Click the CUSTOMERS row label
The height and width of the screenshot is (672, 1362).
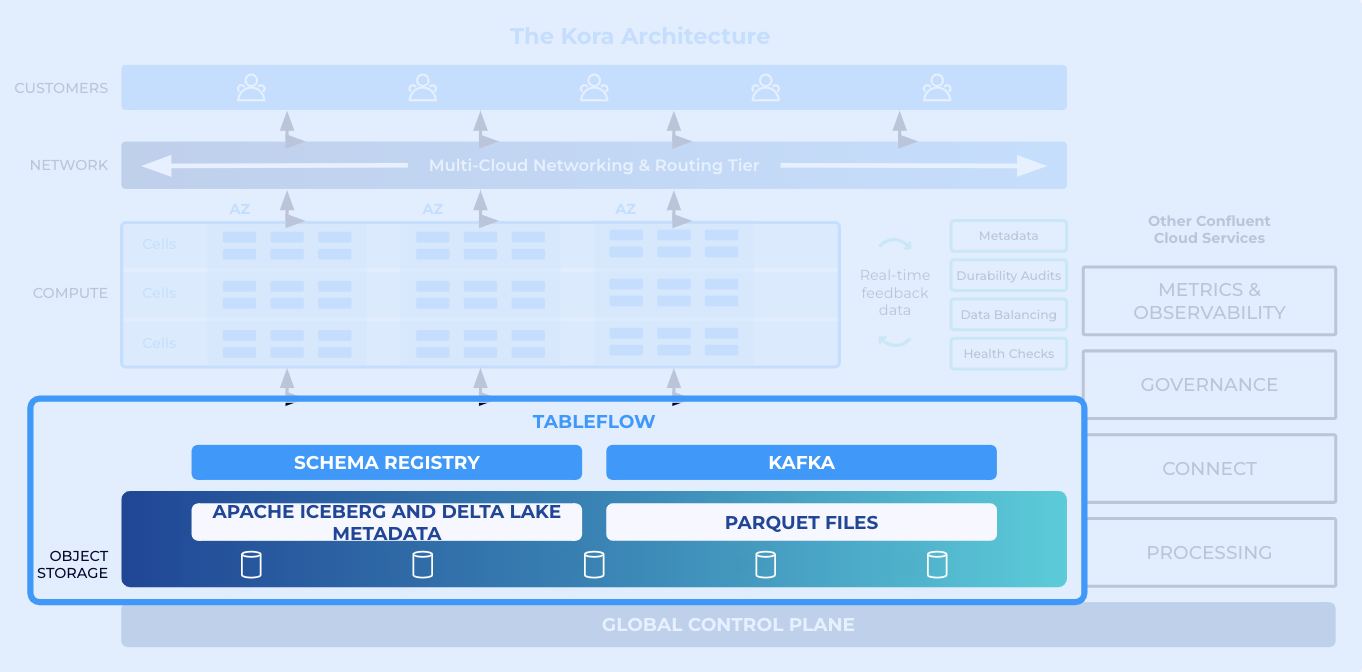click(61, 88)
